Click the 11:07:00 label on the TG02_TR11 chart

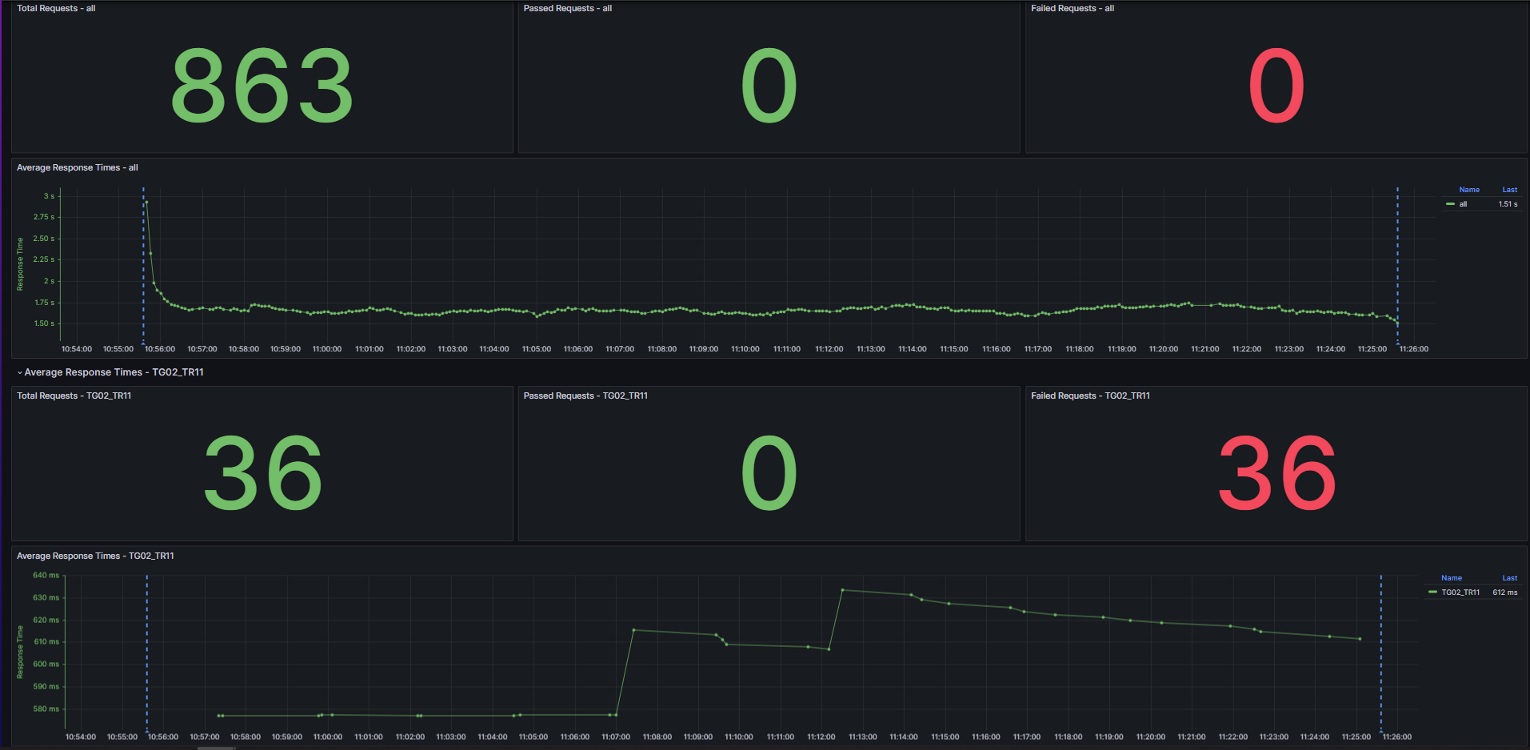coord(615,737)
